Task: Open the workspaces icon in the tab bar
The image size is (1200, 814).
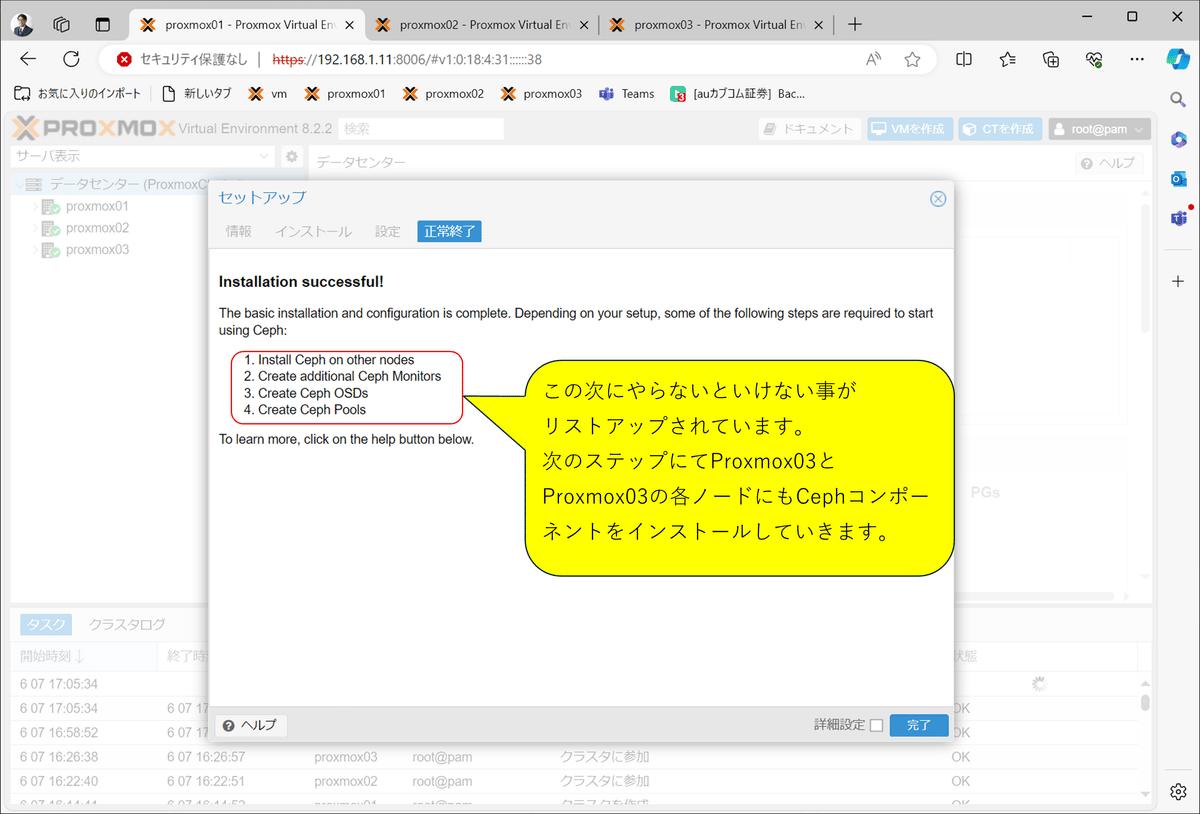Action: [61, 24]
